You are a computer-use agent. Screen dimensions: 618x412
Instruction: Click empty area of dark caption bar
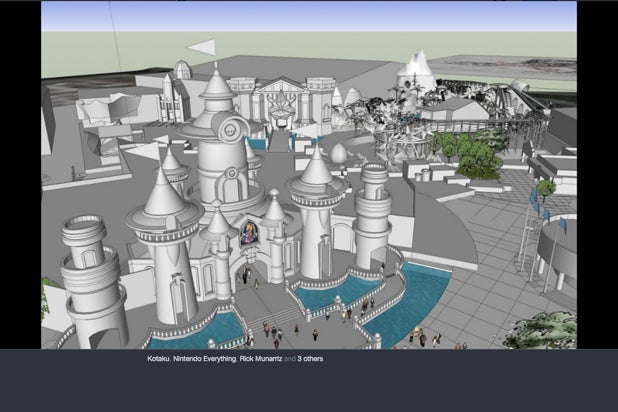click(450, 385)
